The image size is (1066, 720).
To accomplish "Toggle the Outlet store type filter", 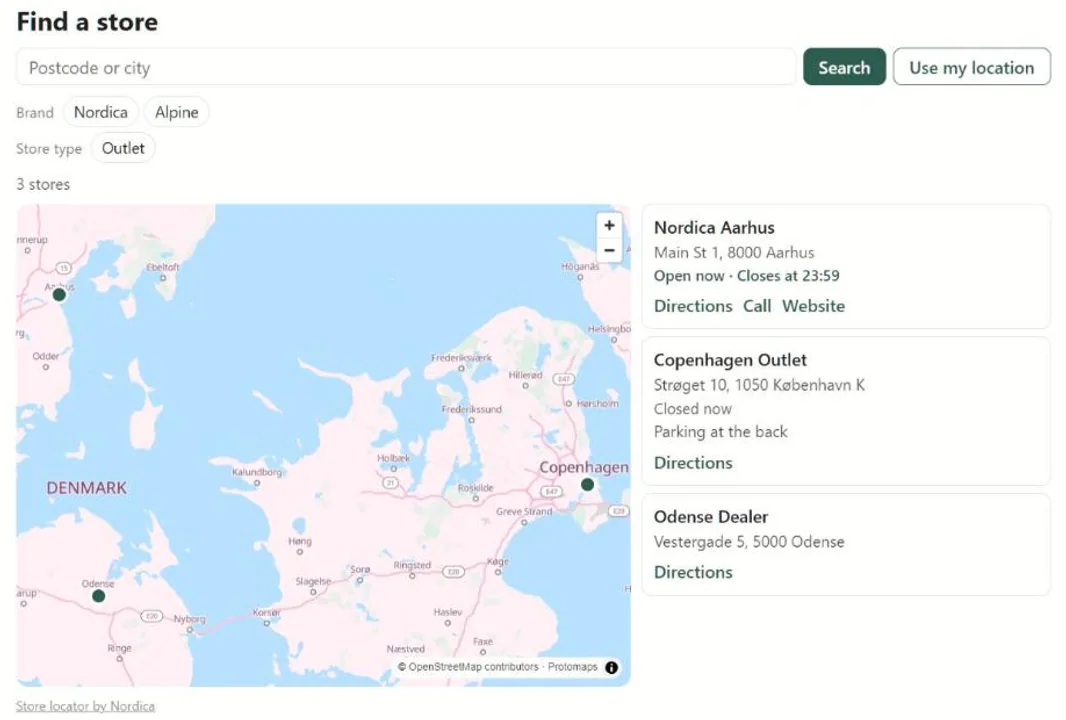I will coord(123,148).
